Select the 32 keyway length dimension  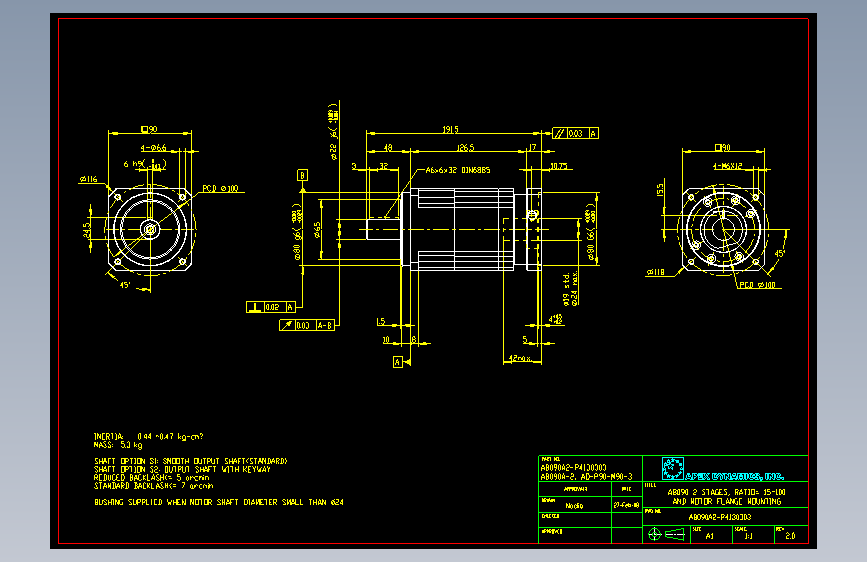[384, 166]
